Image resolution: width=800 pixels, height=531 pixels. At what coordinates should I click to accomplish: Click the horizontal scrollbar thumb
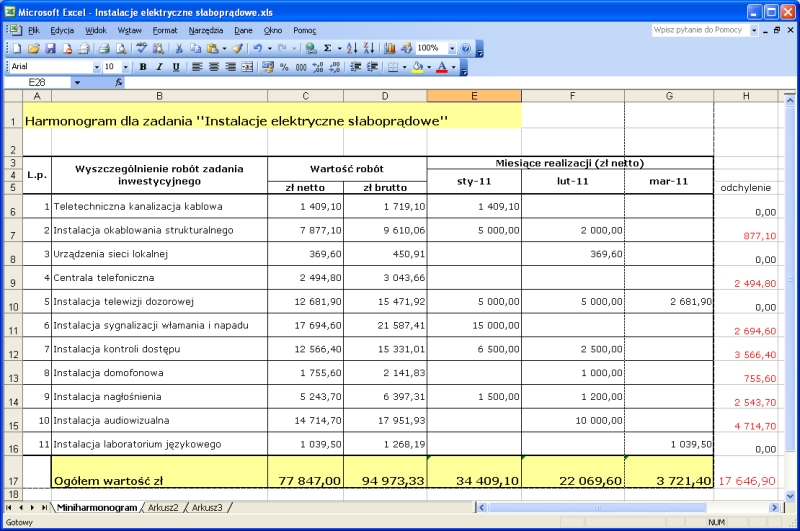(x=597, y=508)
